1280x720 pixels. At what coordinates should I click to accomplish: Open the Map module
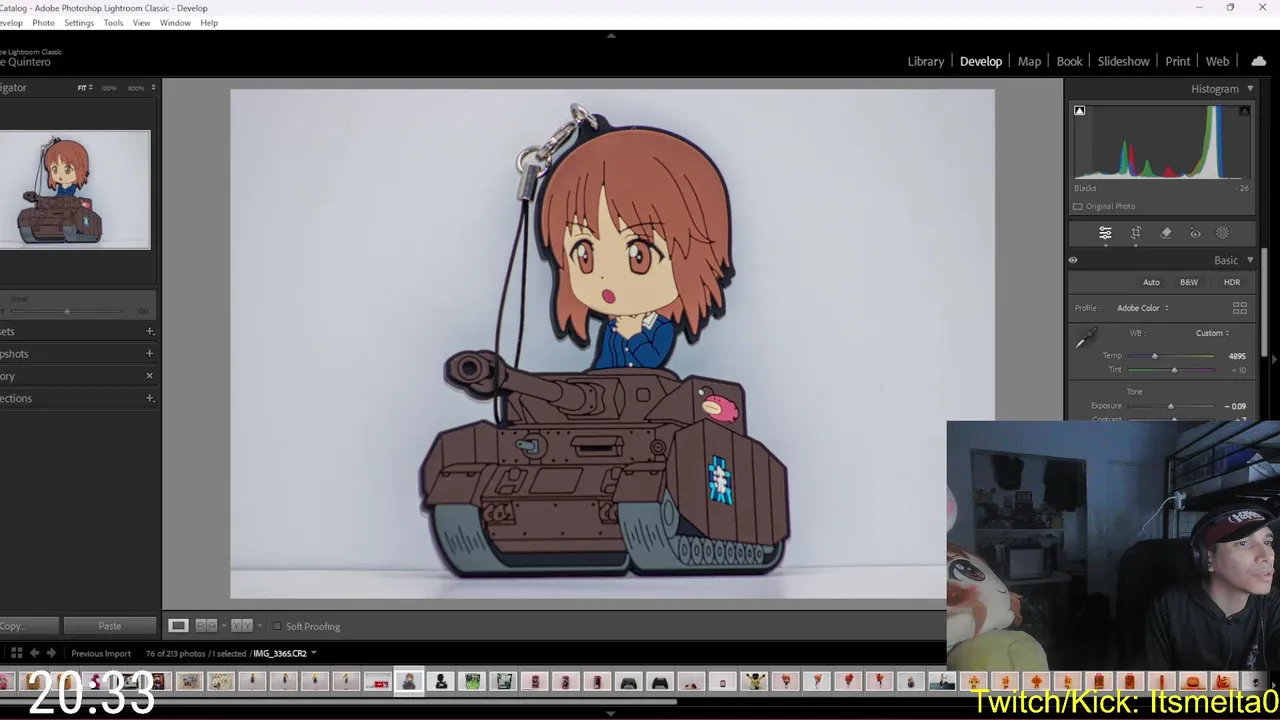click(1029, 61)
